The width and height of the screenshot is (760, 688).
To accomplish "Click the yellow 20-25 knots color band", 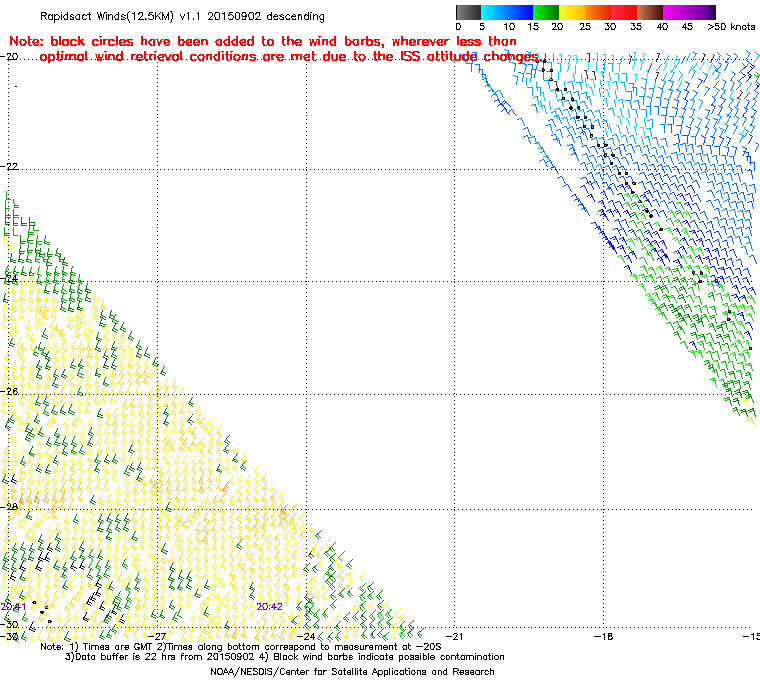I will (572, 12).
